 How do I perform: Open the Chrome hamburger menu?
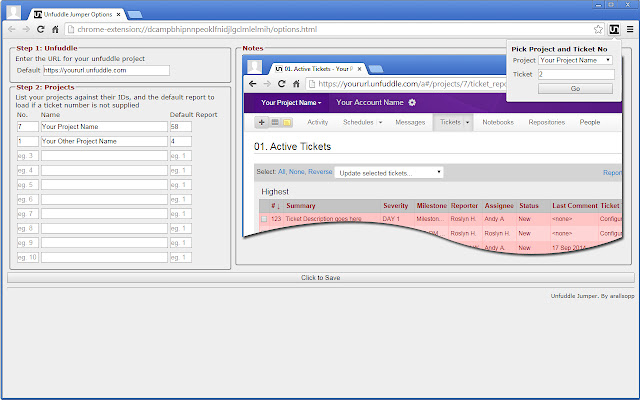click(x=630, y=29)
